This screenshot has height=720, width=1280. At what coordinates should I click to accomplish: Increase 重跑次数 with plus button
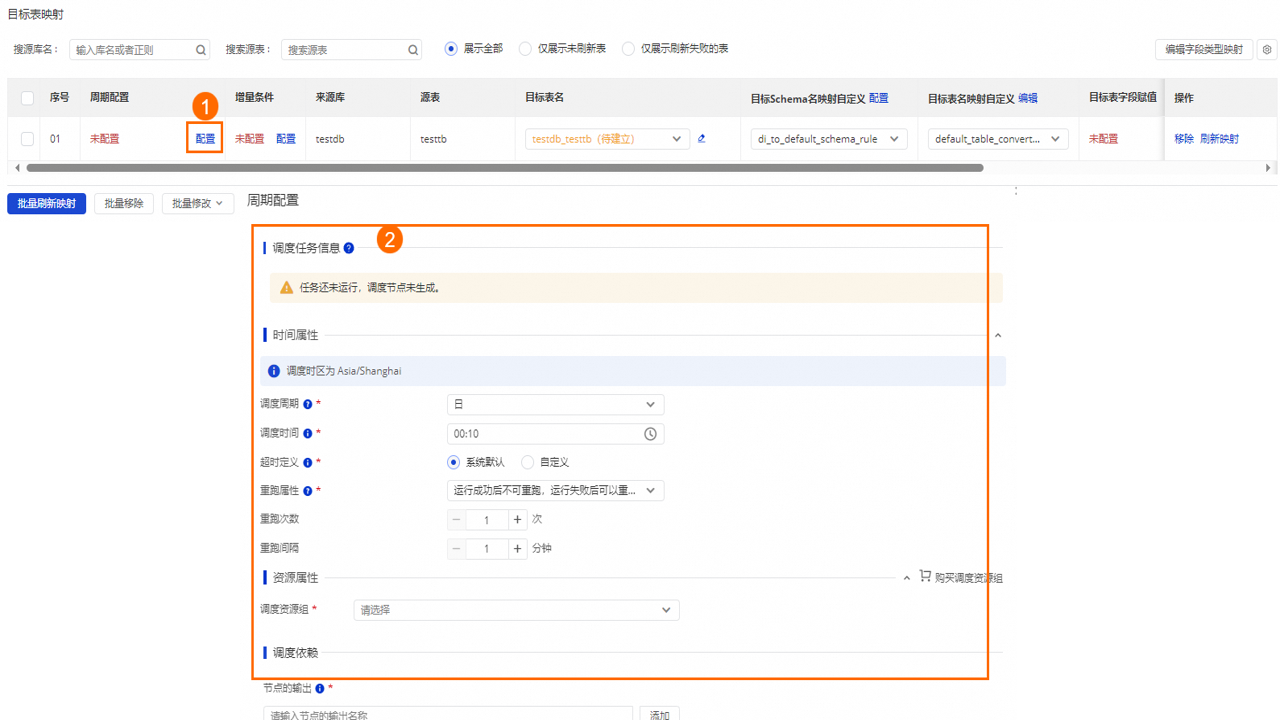(518, 520)
